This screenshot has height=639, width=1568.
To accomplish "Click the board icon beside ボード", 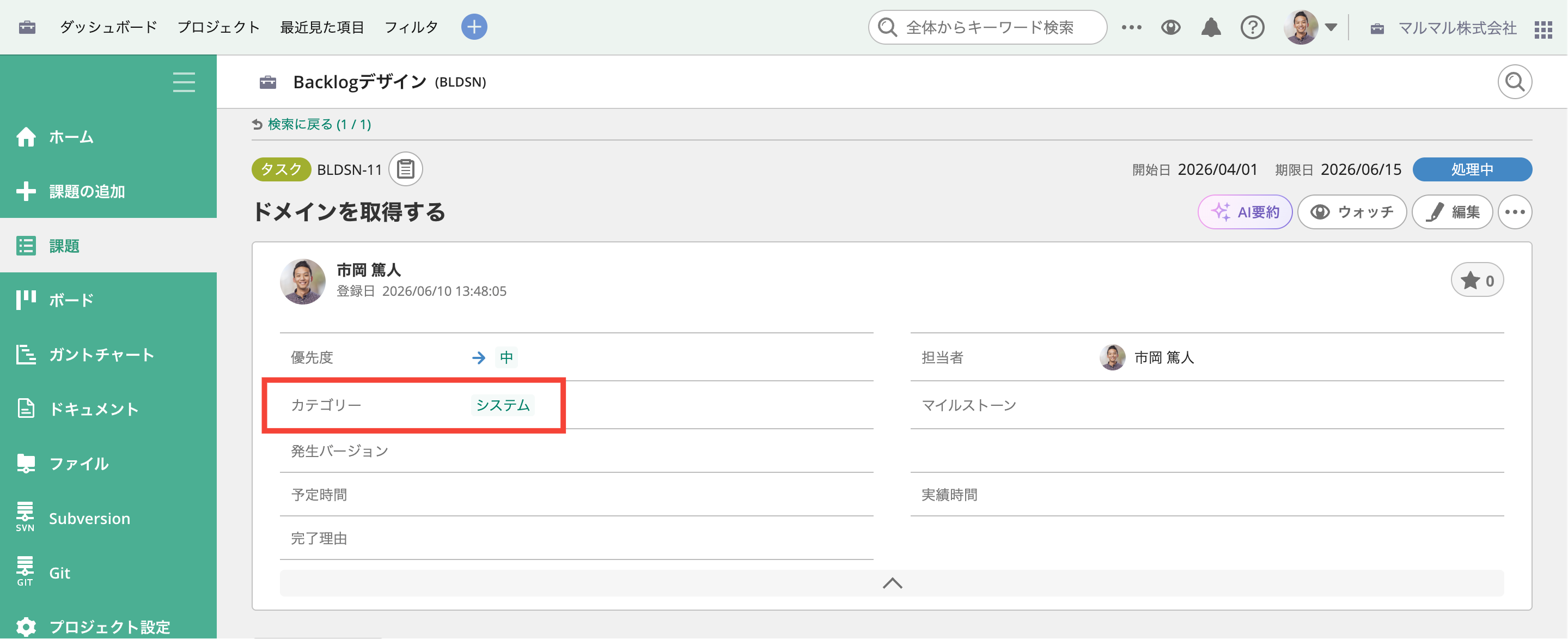I will pos(26,300).
